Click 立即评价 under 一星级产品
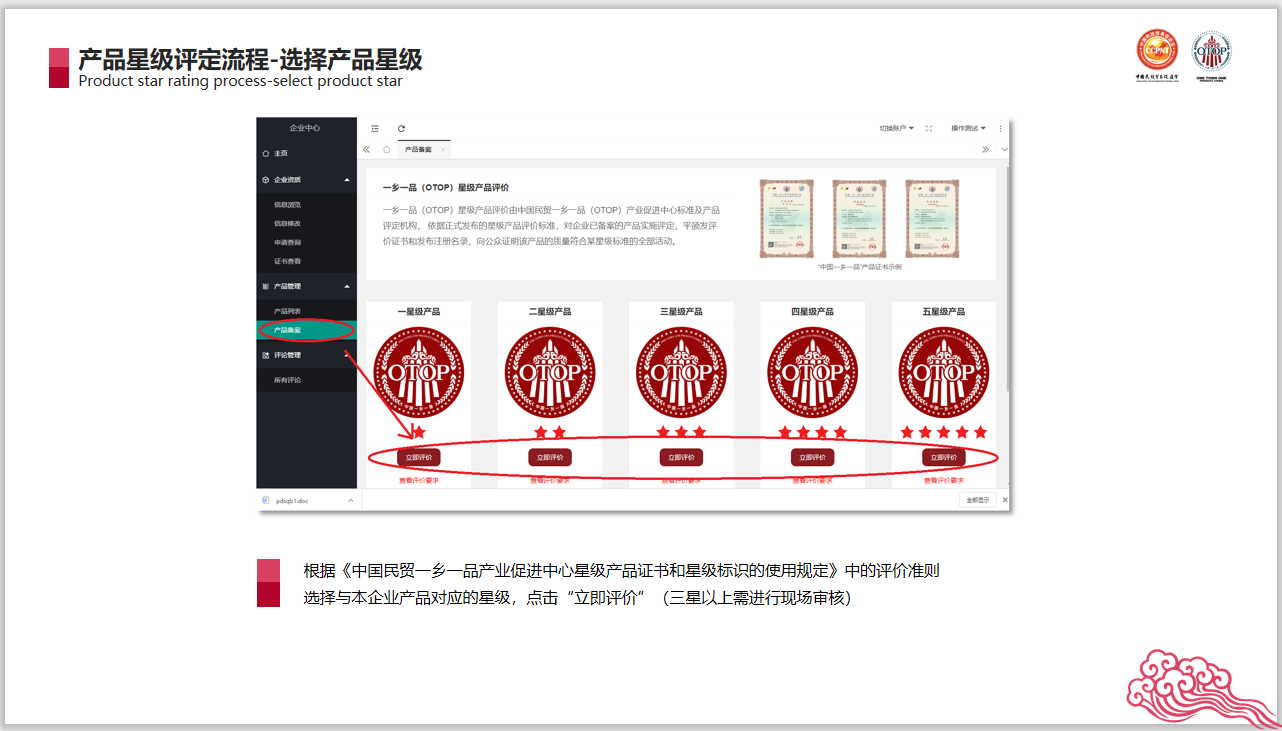Viewport: 1282px width, 731px height. point(418,457)
